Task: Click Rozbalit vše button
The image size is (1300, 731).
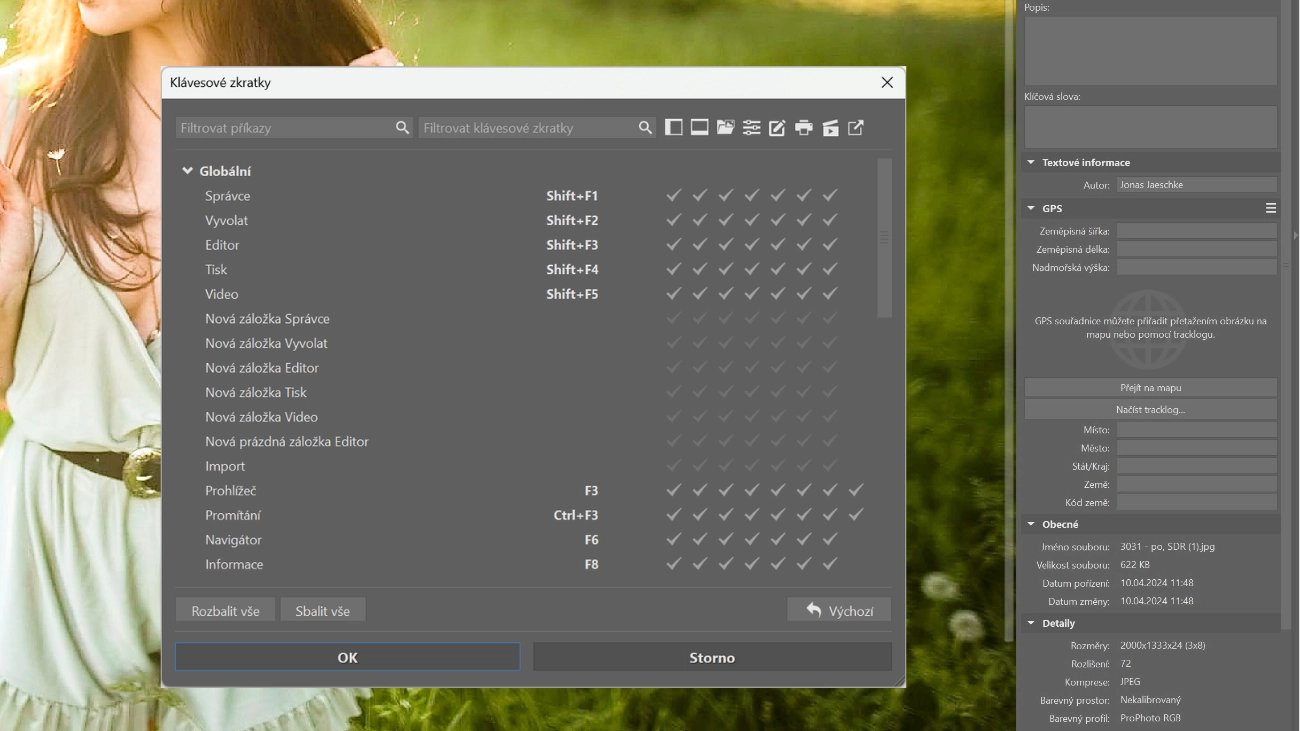Action: [225, 610]
